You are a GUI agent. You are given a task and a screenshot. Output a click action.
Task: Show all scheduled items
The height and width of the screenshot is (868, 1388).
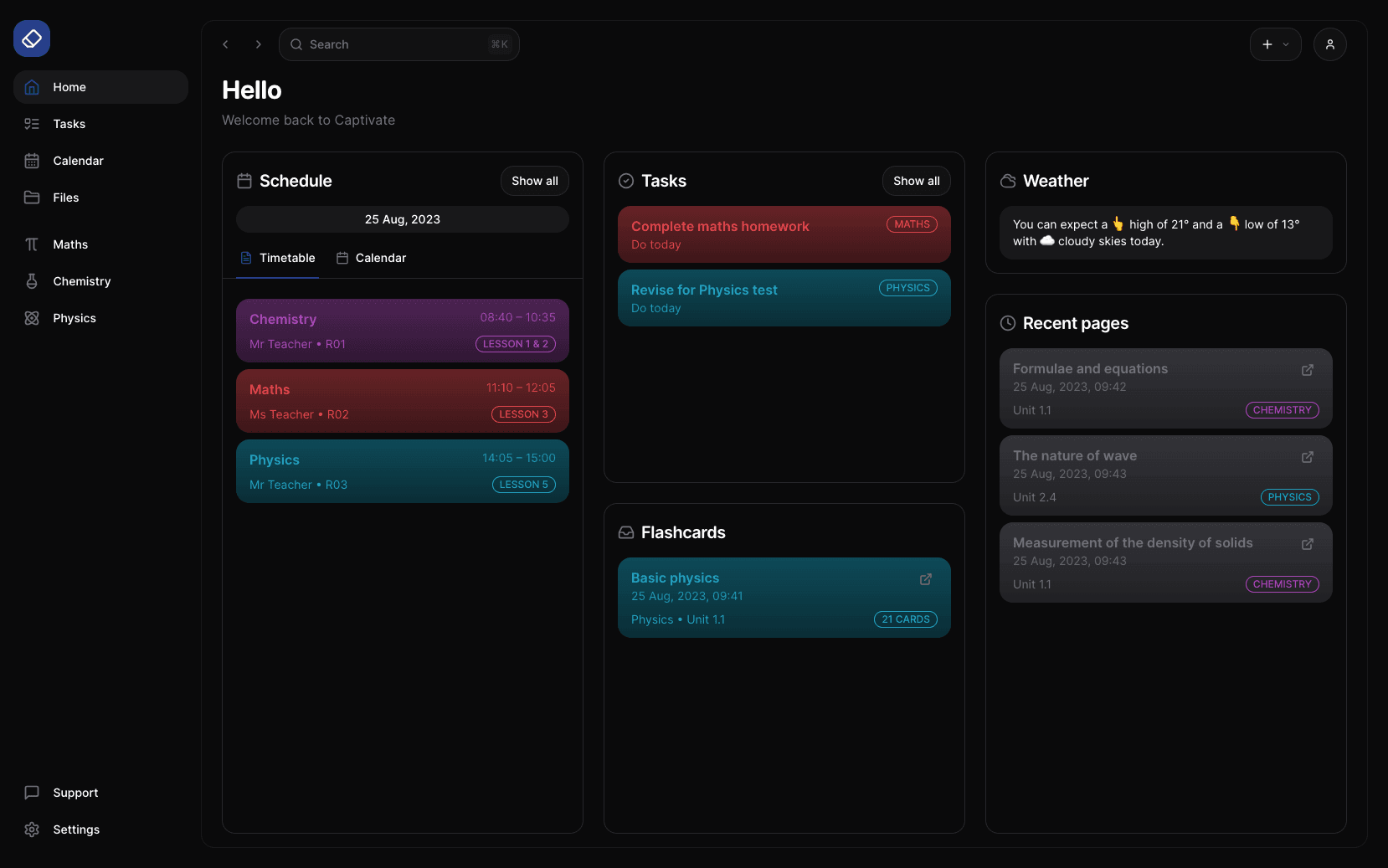pyautogui.click(x=534, y=180)
